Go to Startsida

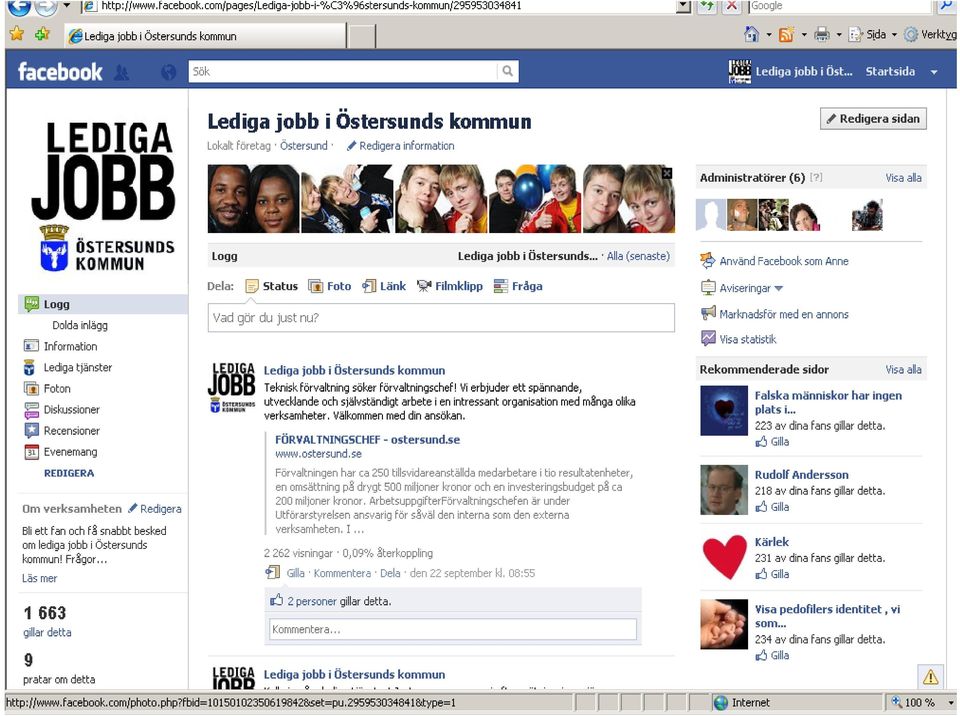pyautogui.click(x=890, y=72)
